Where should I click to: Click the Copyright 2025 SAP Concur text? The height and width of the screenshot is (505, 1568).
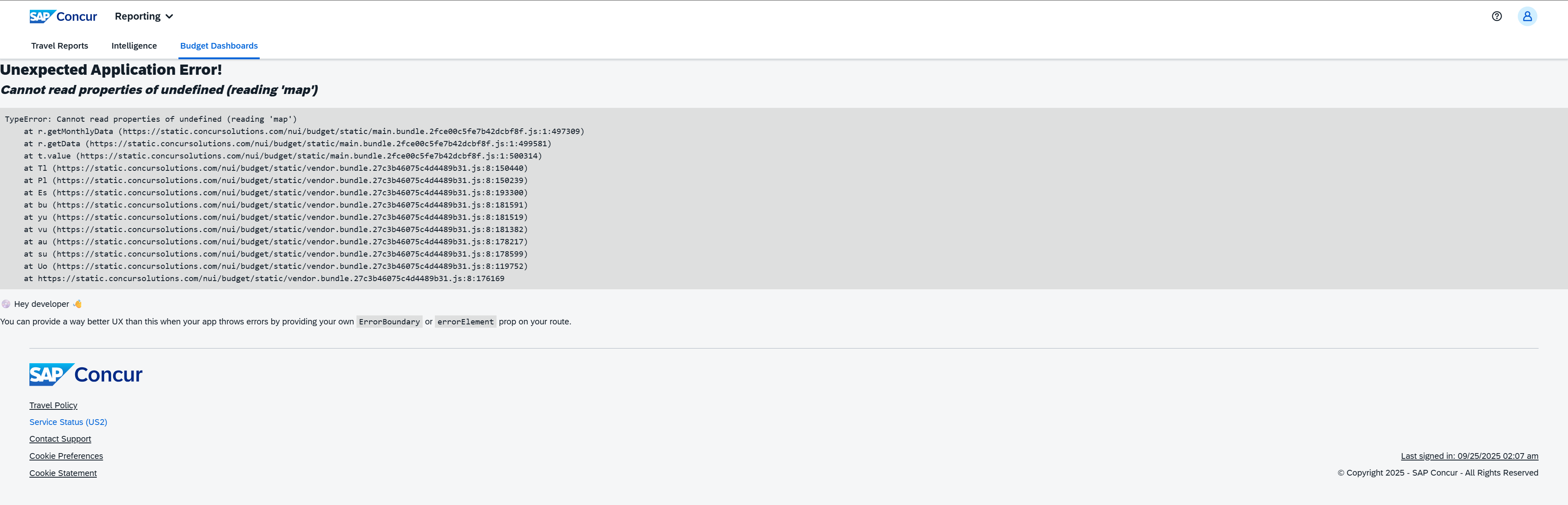[x=1437, y=473]
